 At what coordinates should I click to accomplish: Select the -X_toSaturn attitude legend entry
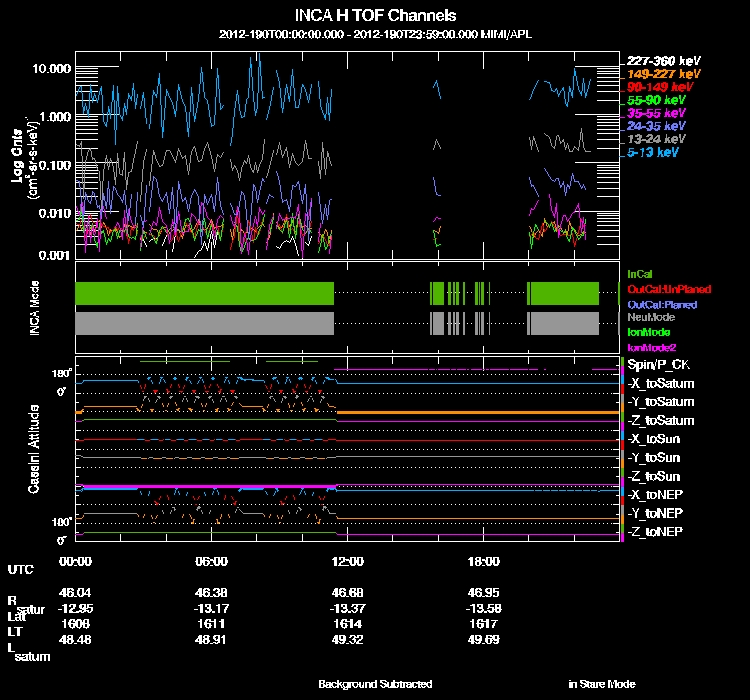pos(659,384)
